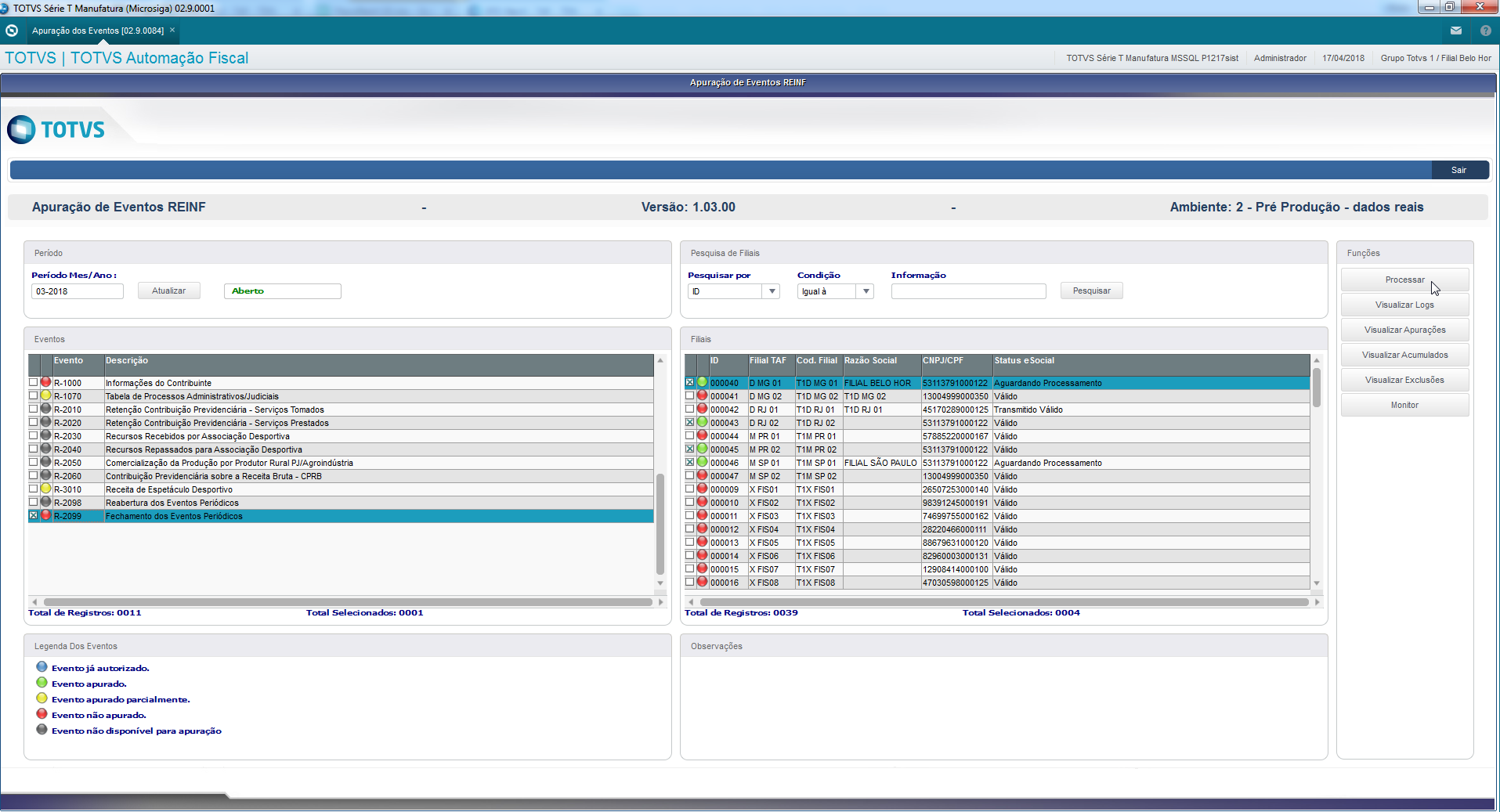The height and width of the screenshot is (812, 1500).
Task: Click yellow status icon for R-3010
Action: click(46, 489)
